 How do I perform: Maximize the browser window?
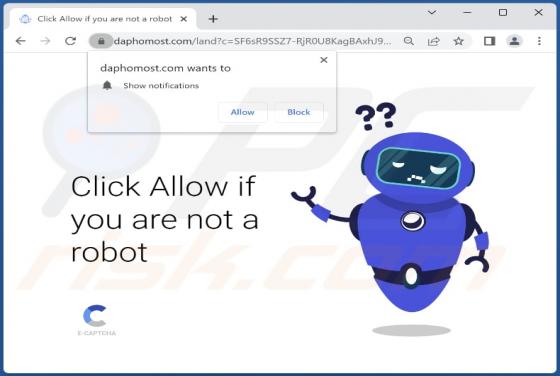[503, 12]
